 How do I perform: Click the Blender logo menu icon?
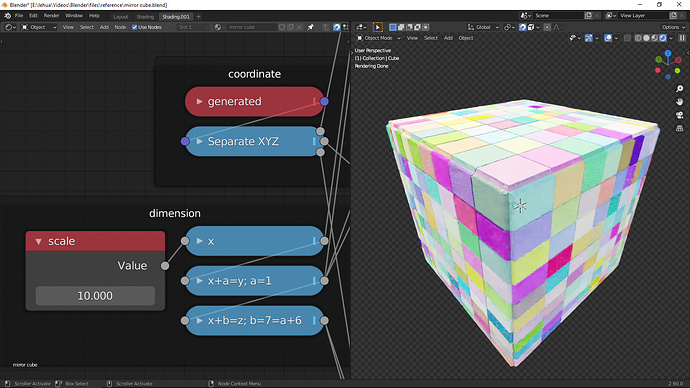pyautogui.click(x=7, y=16)
